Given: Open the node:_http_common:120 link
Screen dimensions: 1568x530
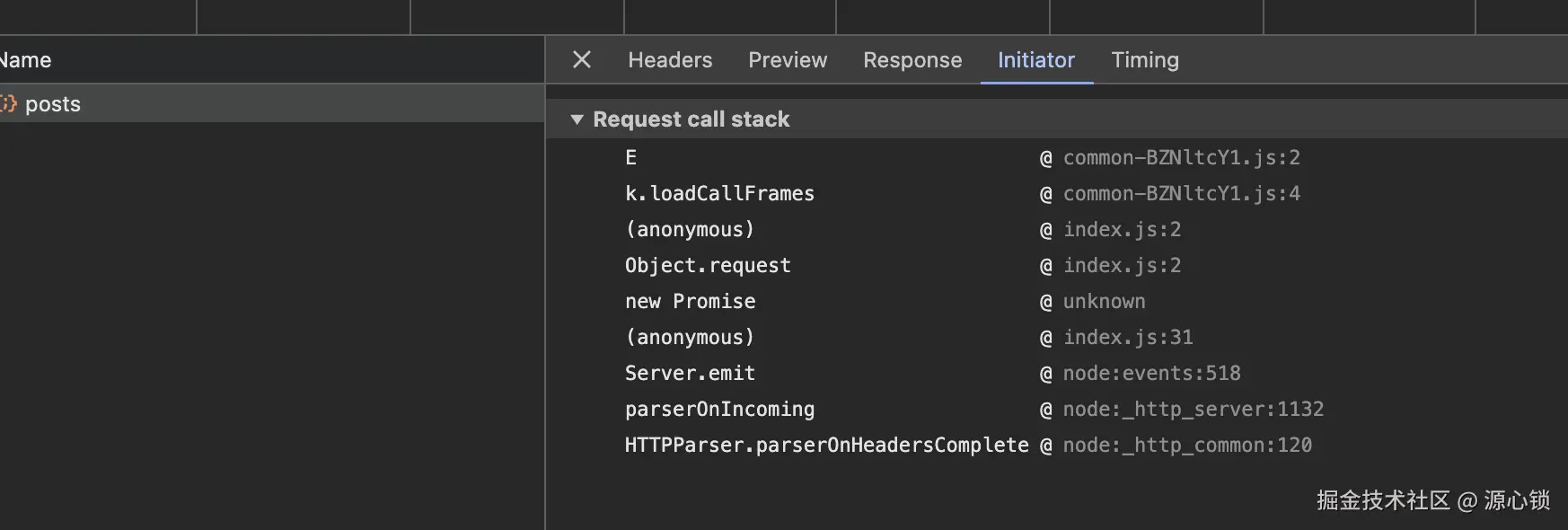Looking at the screenshot, I should (1187, 446).
